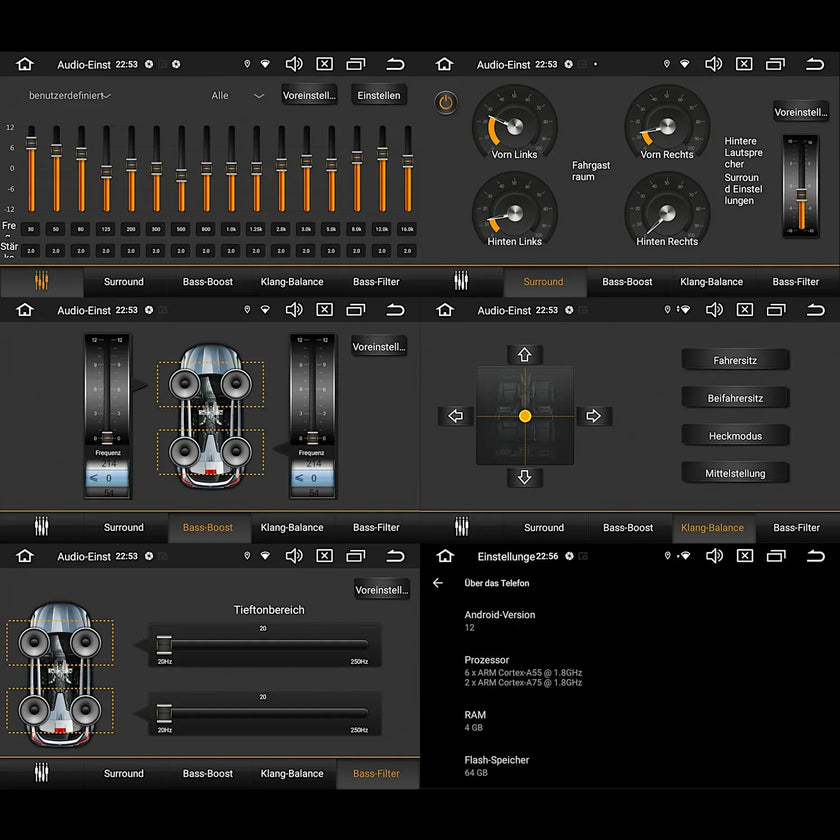Choose the Heckmodus balance option
Screen dimensions: 840x840
click(x=734, y=436)
